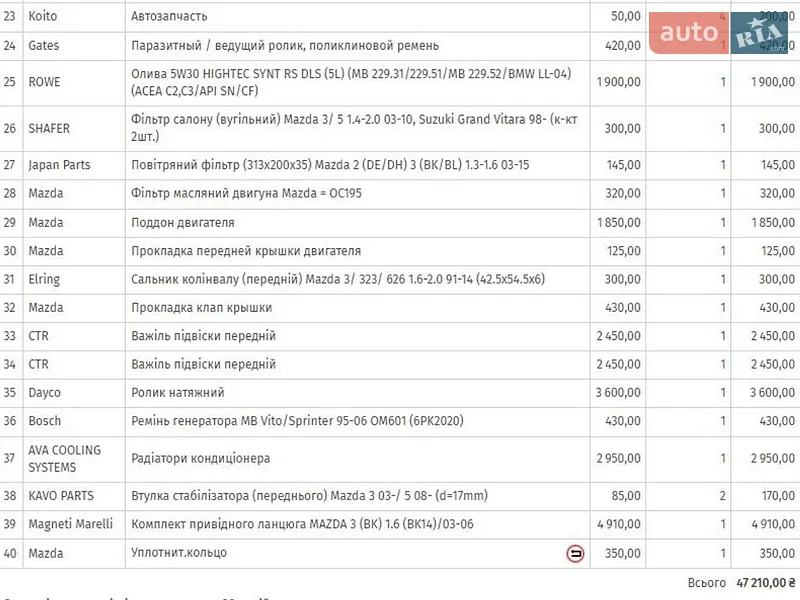This screenshot has height=600, width=800.
Task: Click row number '29'
Action: coord(10,222)
